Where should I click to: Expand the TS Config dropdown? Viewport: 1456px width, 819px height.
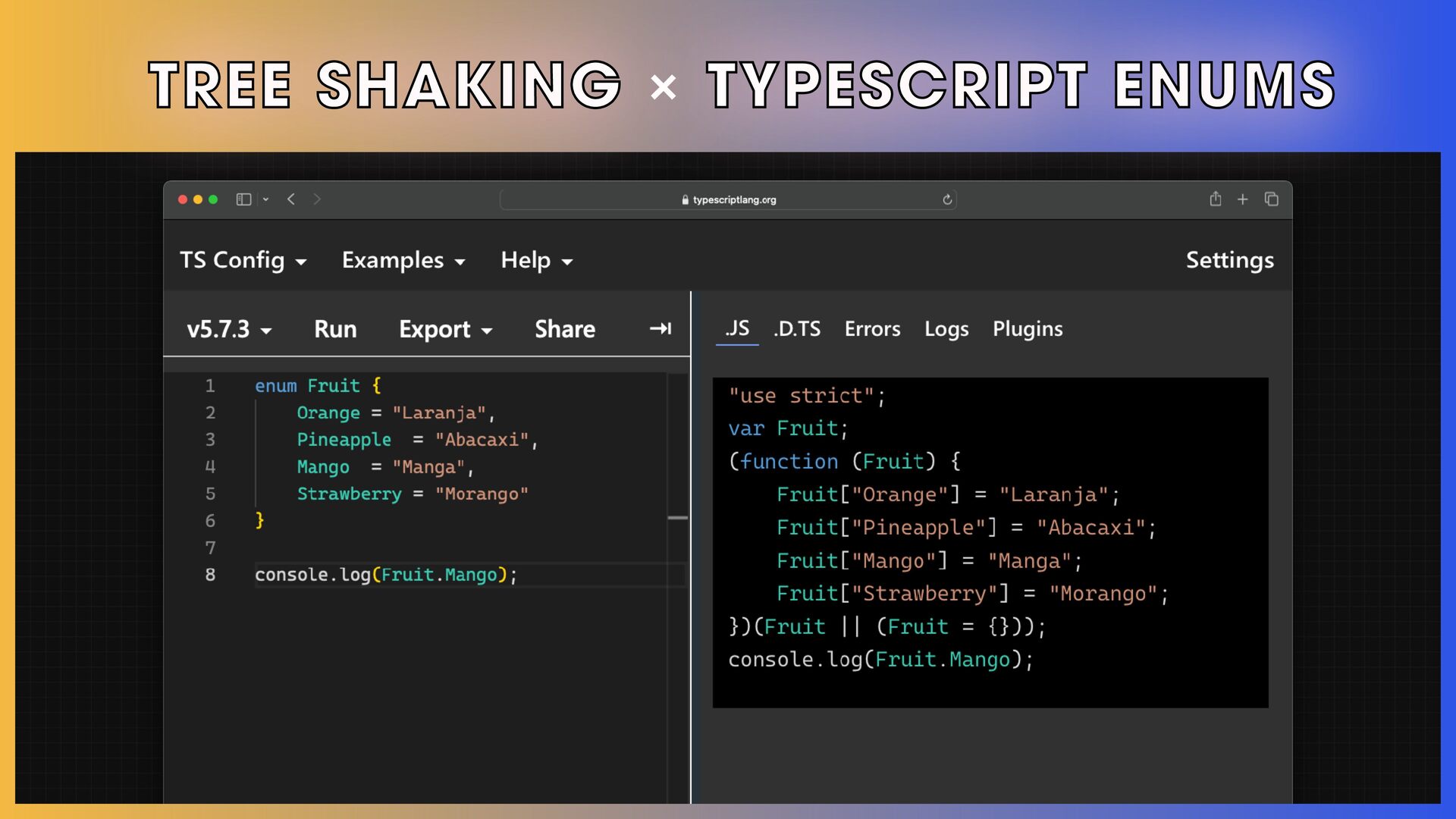coord(243,260)
